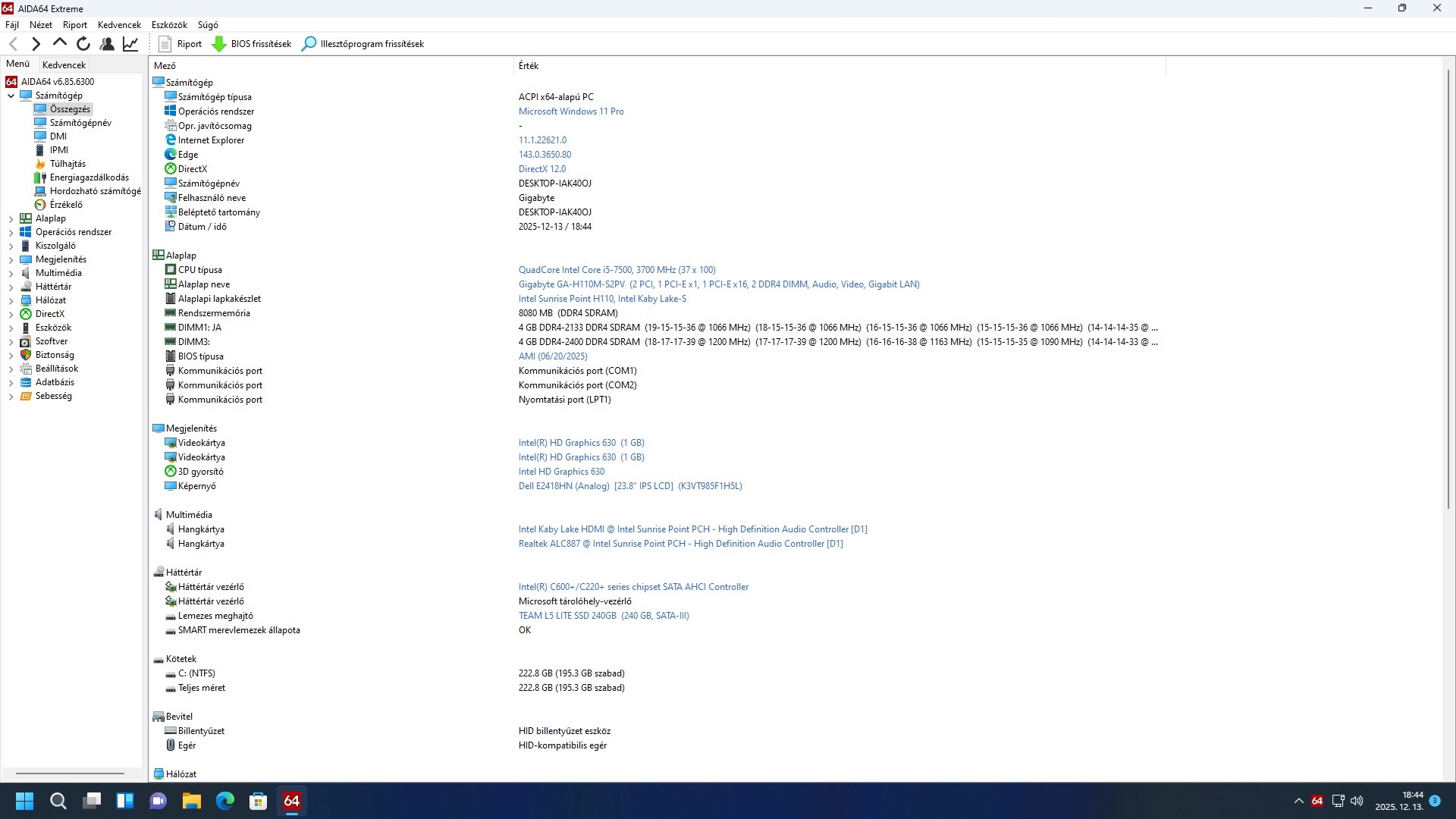Expand the Sebesség tree node

tap(11, 396)
